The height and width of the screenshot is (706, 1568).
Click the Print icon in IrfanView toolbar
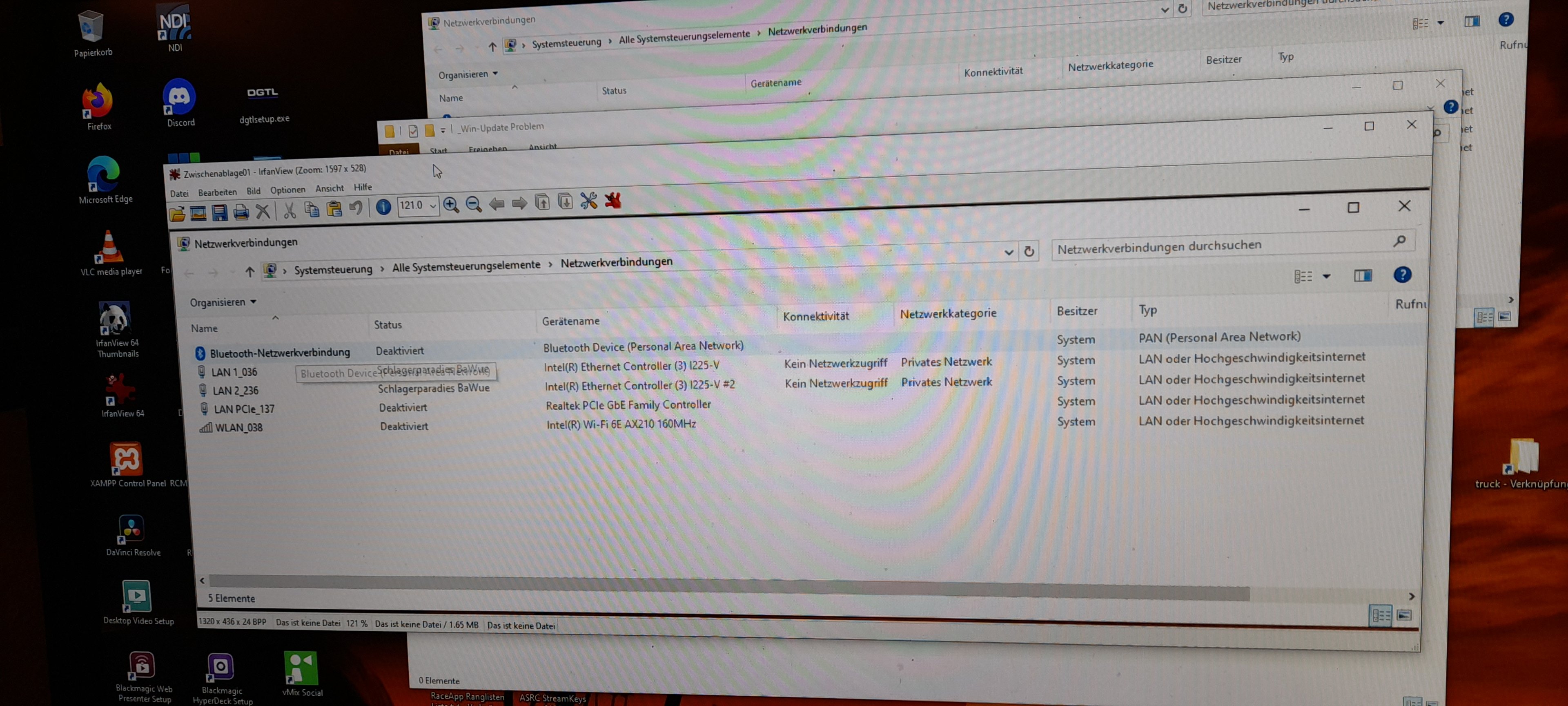(241, 212)
